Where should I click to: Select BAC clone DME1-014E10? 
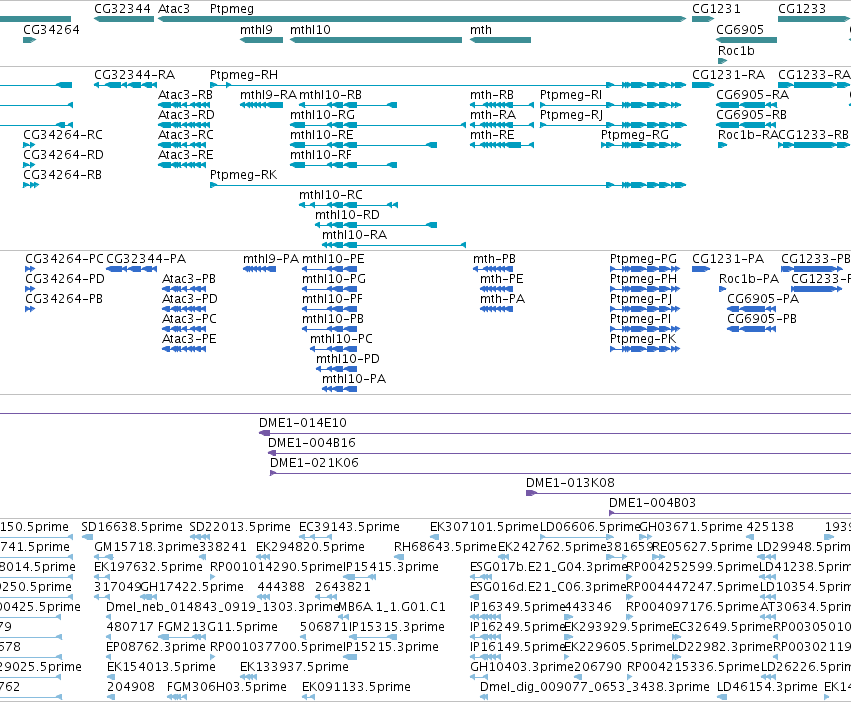click(x=555, y=433)
